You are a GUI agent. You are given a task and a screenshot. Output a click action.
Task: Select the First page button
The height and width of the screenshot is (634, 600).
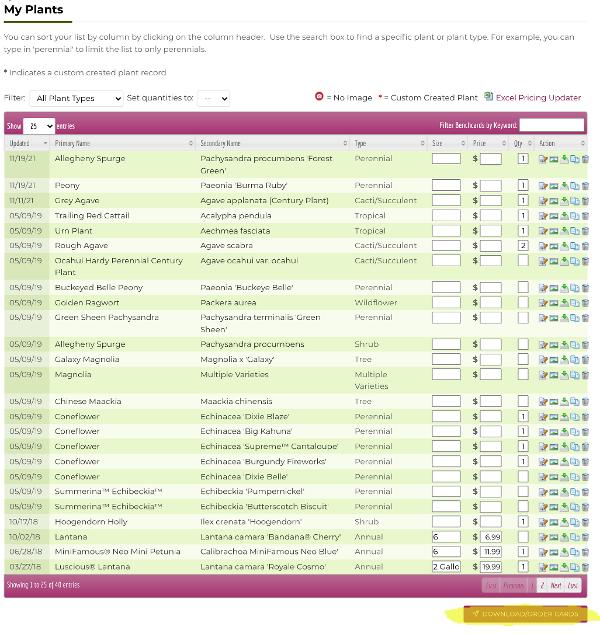(x=491, y=586)
